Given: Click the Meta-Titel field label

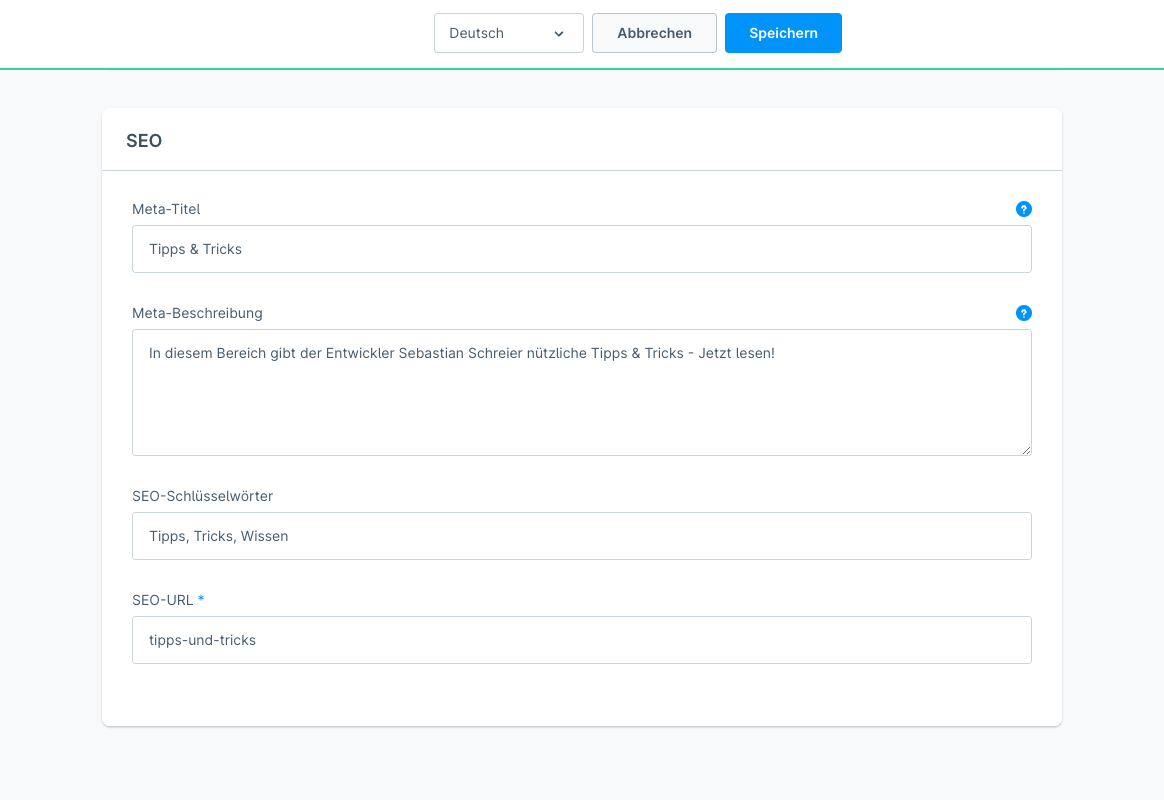Looking at the screenshot, I should 166,209.
